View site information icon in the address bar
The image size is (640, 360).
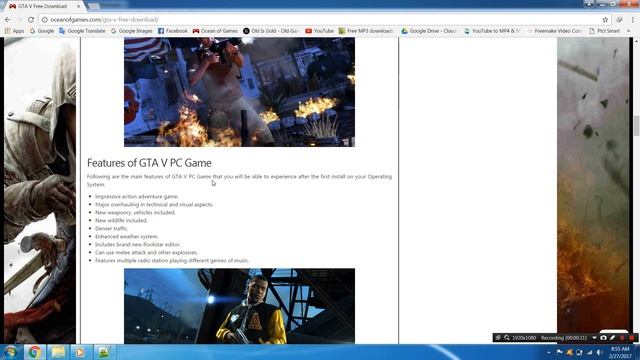tap(45, 20)
